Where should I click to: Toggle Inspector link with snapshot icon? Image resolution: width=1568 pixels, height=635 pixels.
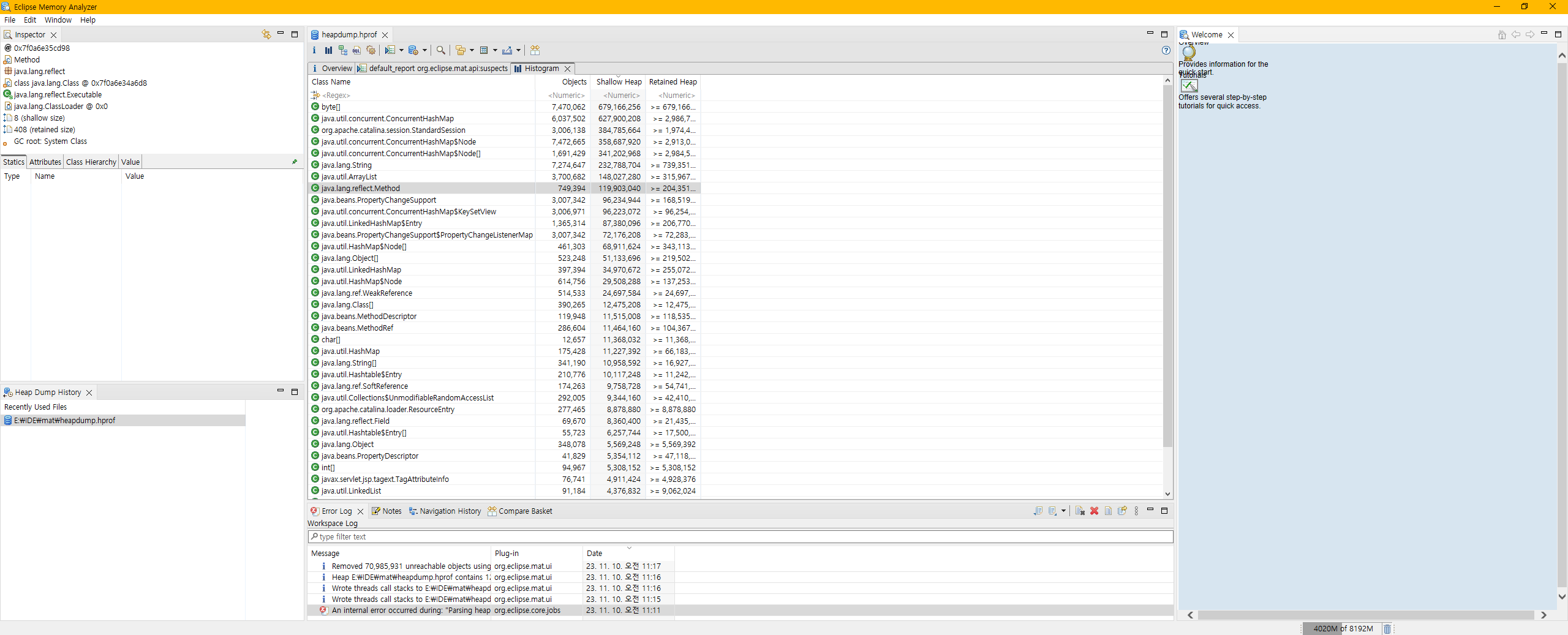pyautogui.click(x=266, y=34)
